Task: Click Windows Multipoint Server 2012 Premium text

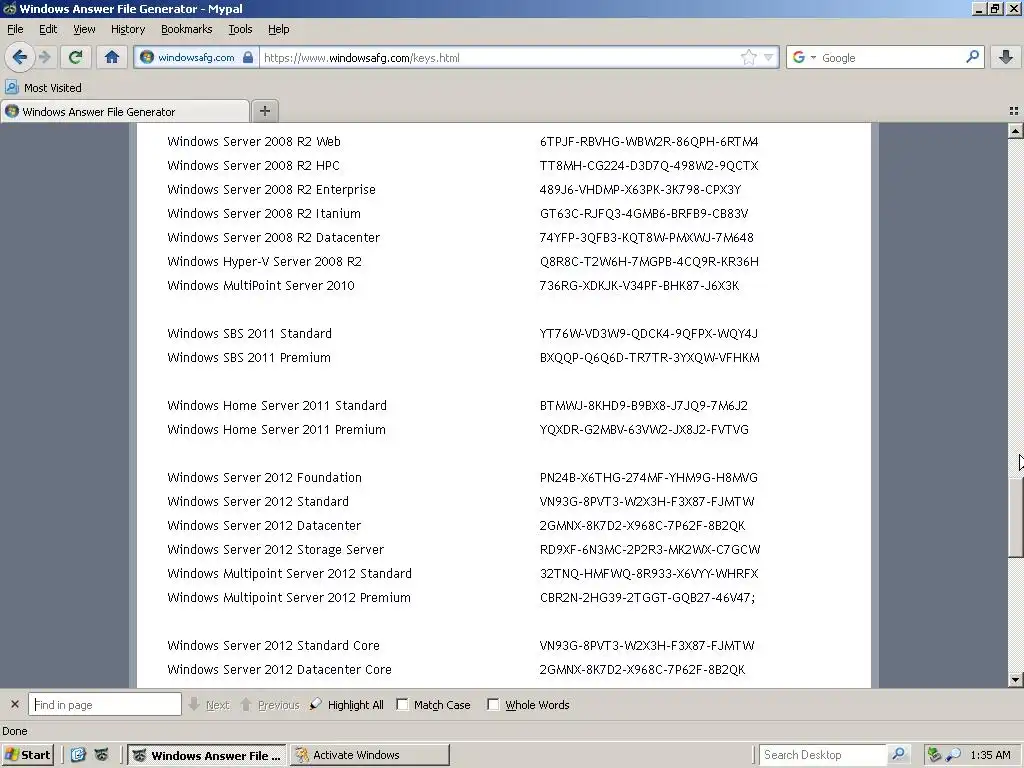Action: pyautogui.click(x=289, y=598)
